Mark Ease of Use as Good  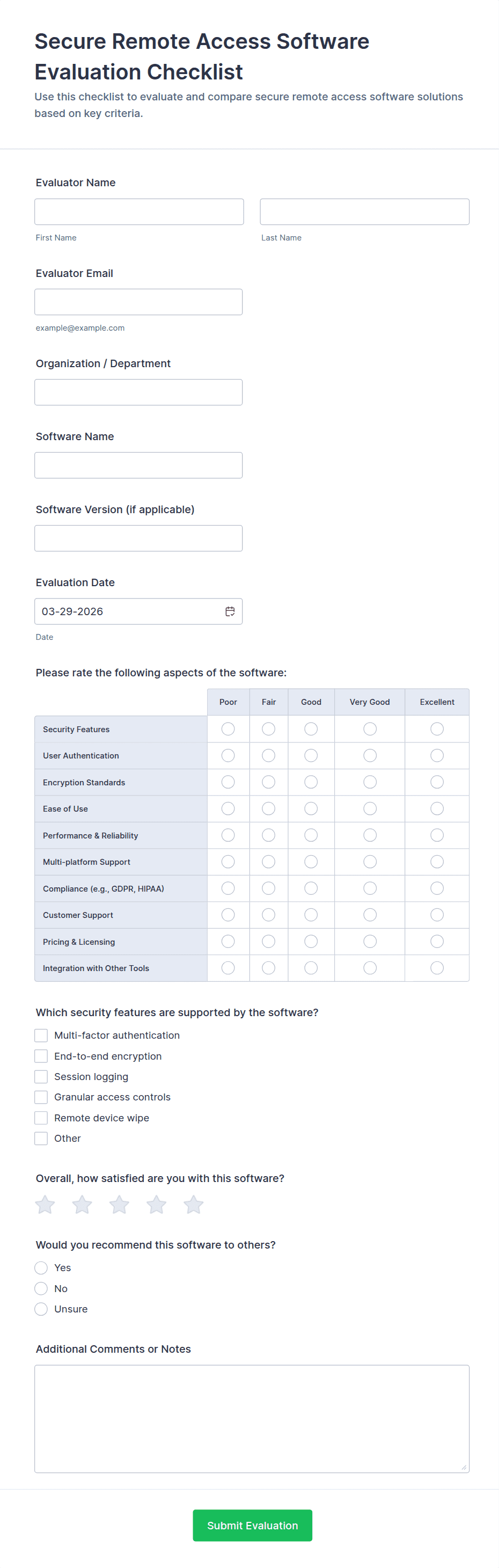pos(311,808)
